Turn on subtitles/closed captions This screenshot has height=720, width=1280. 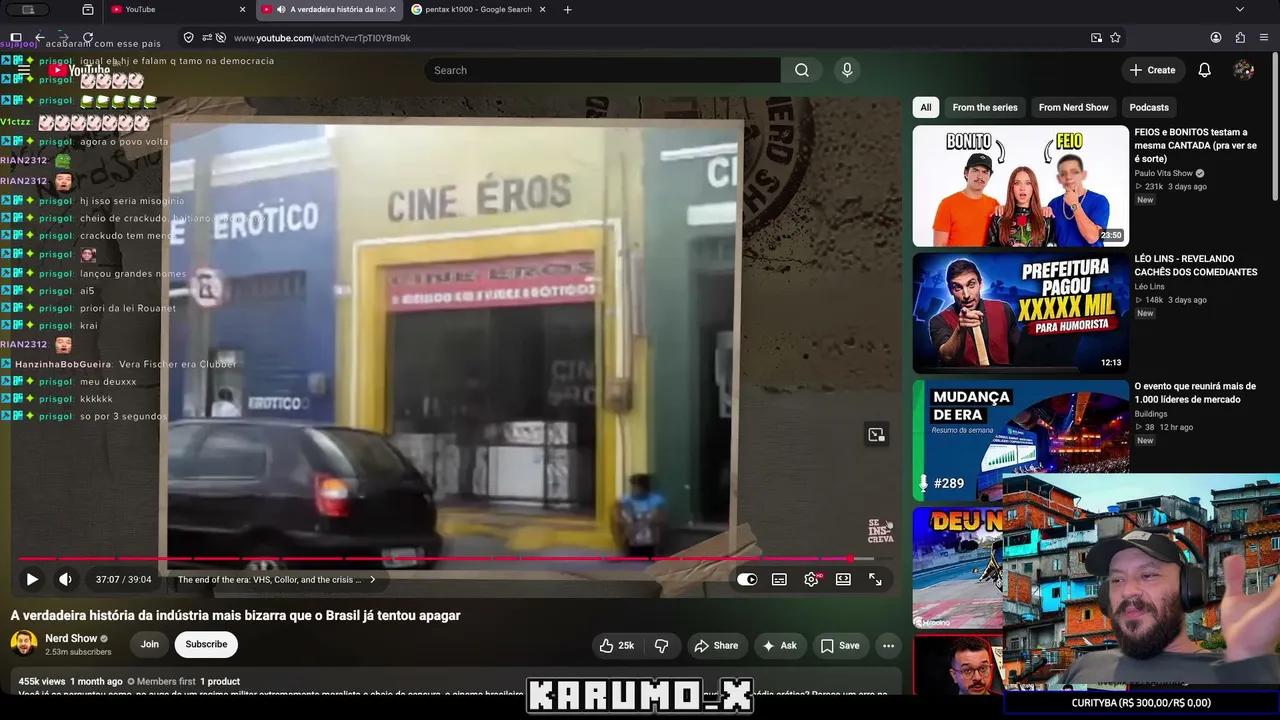[779, 579]
